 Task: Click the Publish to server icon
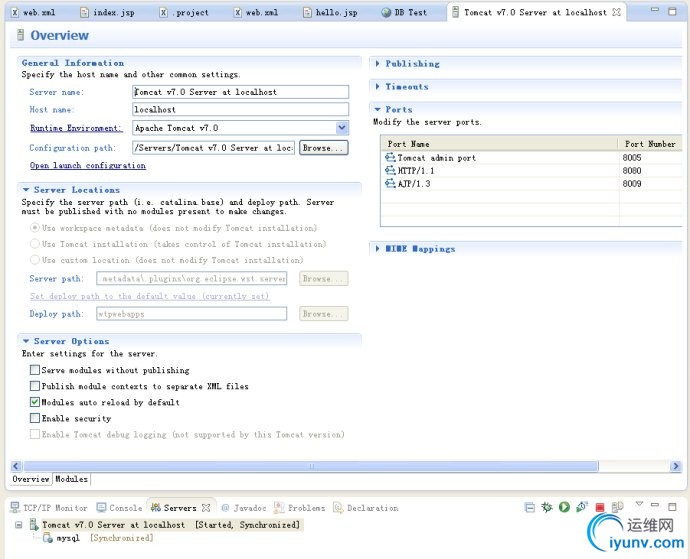point(617,508)
